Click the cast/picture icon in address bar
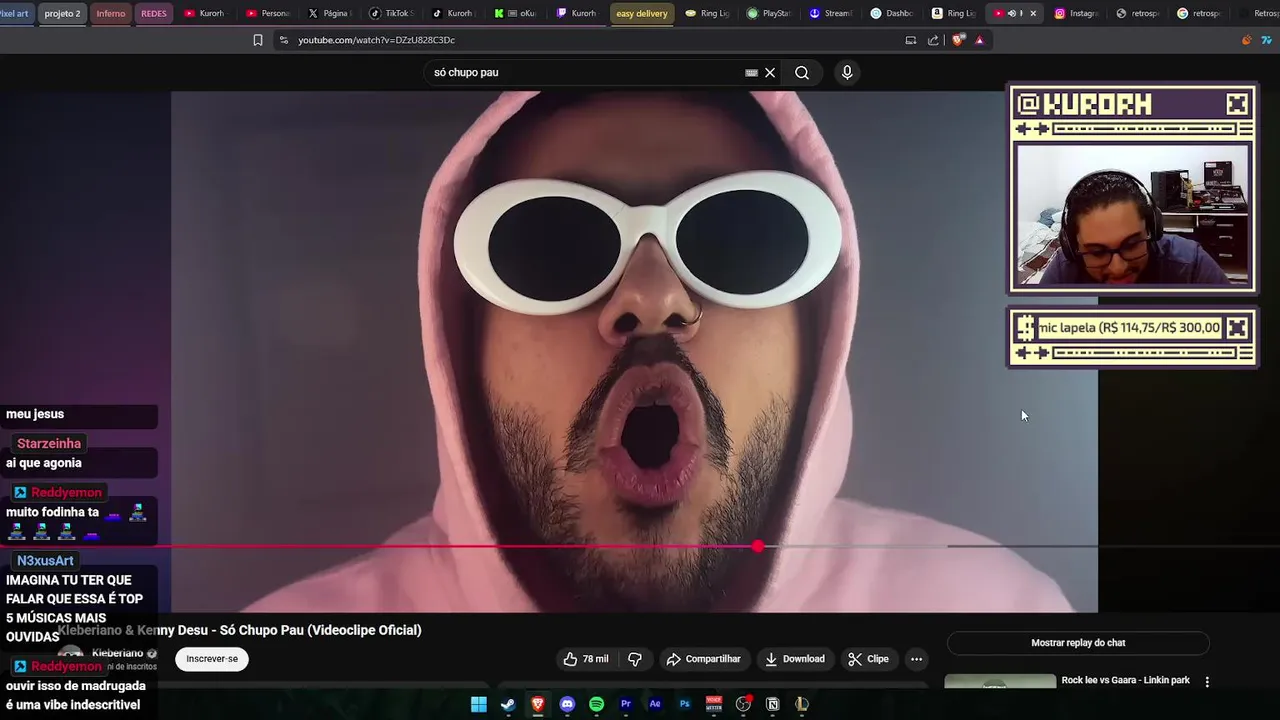This screenshot has height=720, width=1280. tap(910, 40)
